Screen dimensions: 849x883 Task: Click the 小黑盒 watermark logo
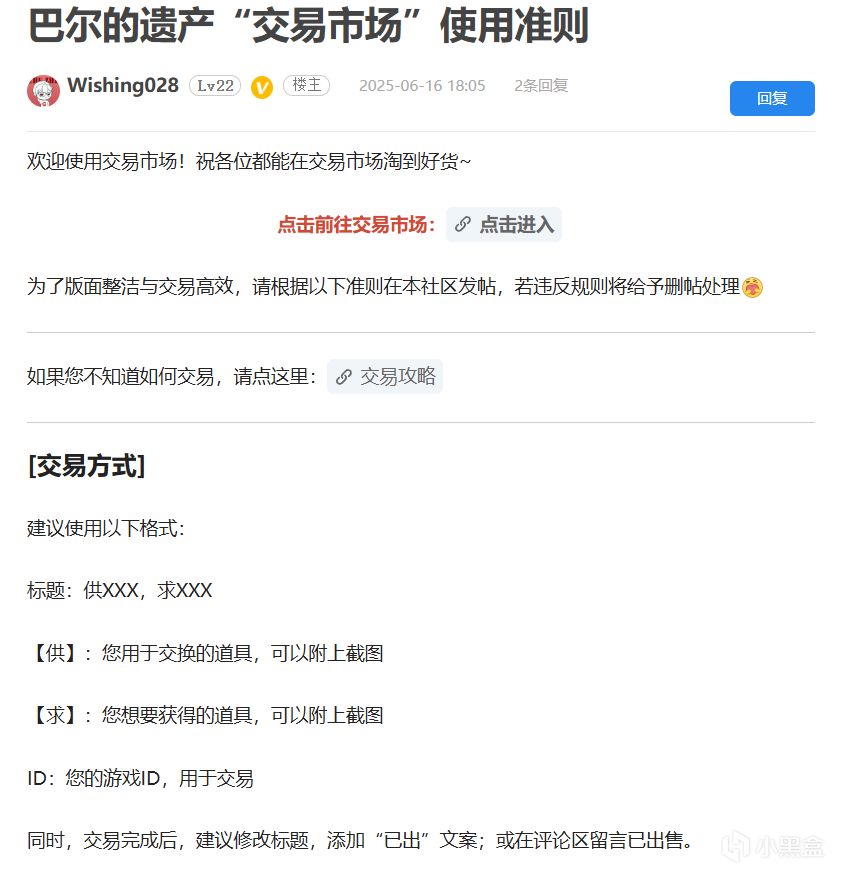774,846
